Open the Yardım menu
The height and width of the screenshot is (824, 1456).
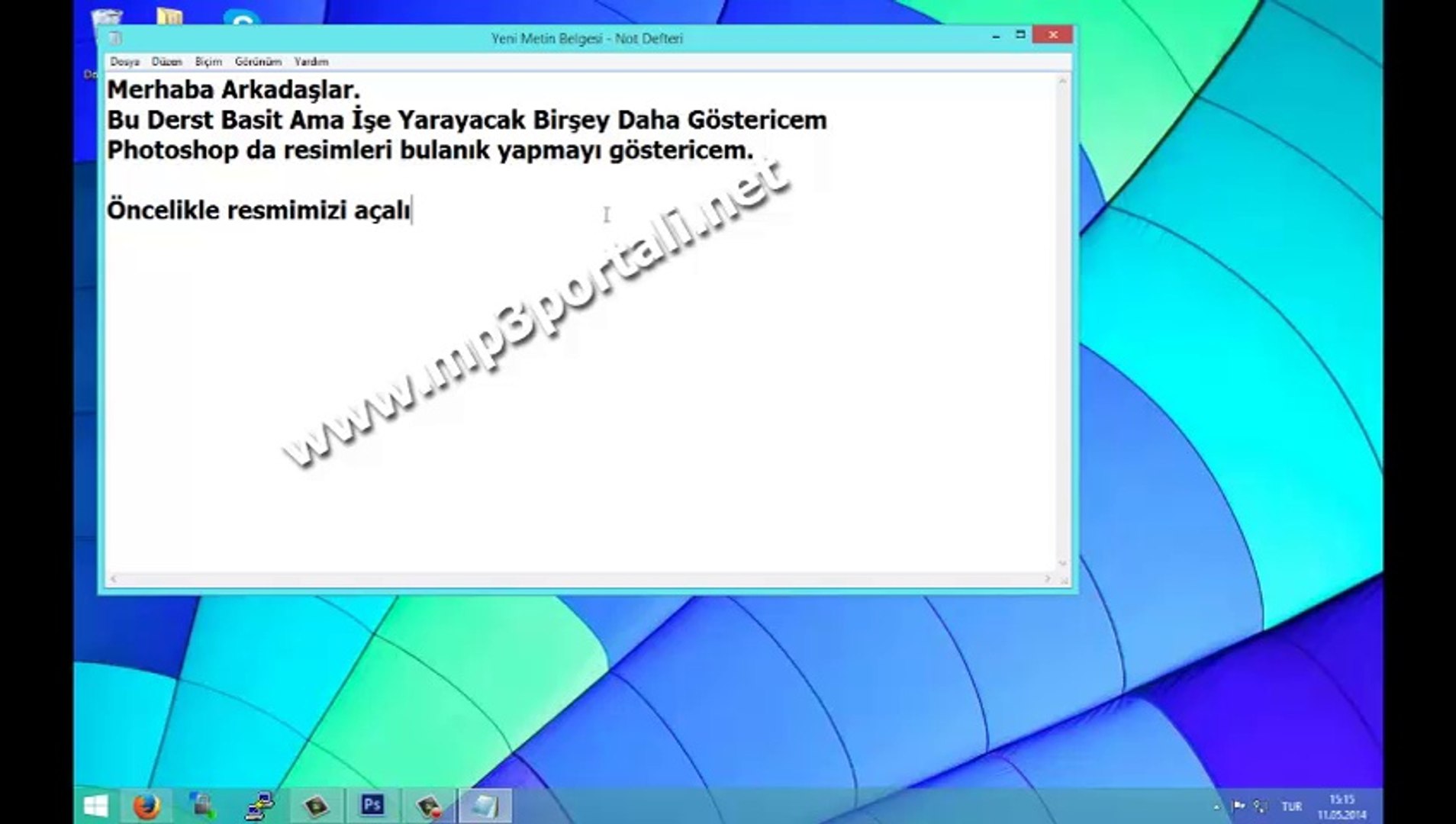pyautogui.click(x=311, y=62)
